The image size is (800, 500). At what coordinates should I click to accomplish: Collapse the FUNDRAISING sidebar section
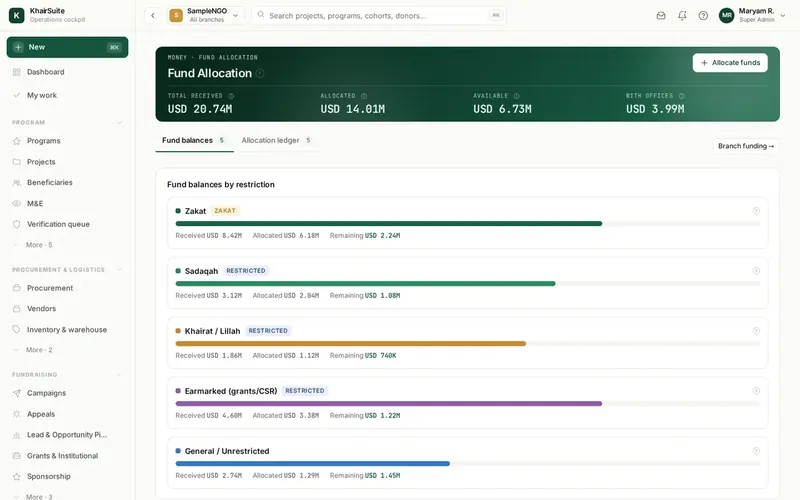119,374
